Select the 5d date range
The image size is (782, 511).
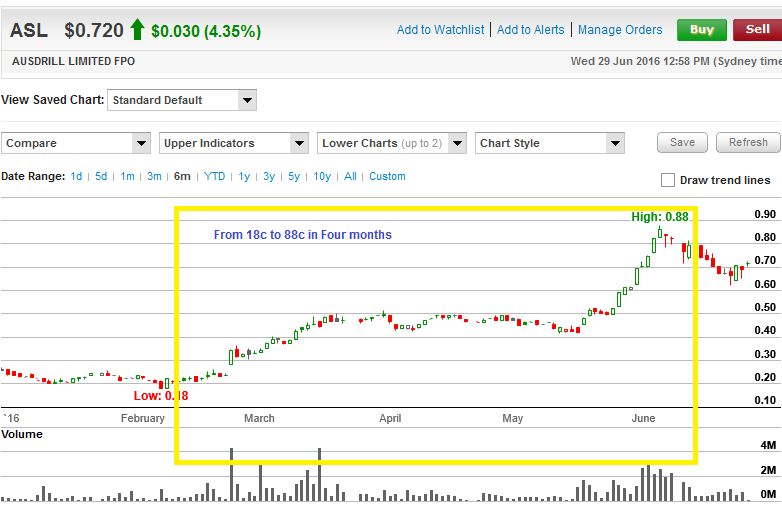coord(101,176)
